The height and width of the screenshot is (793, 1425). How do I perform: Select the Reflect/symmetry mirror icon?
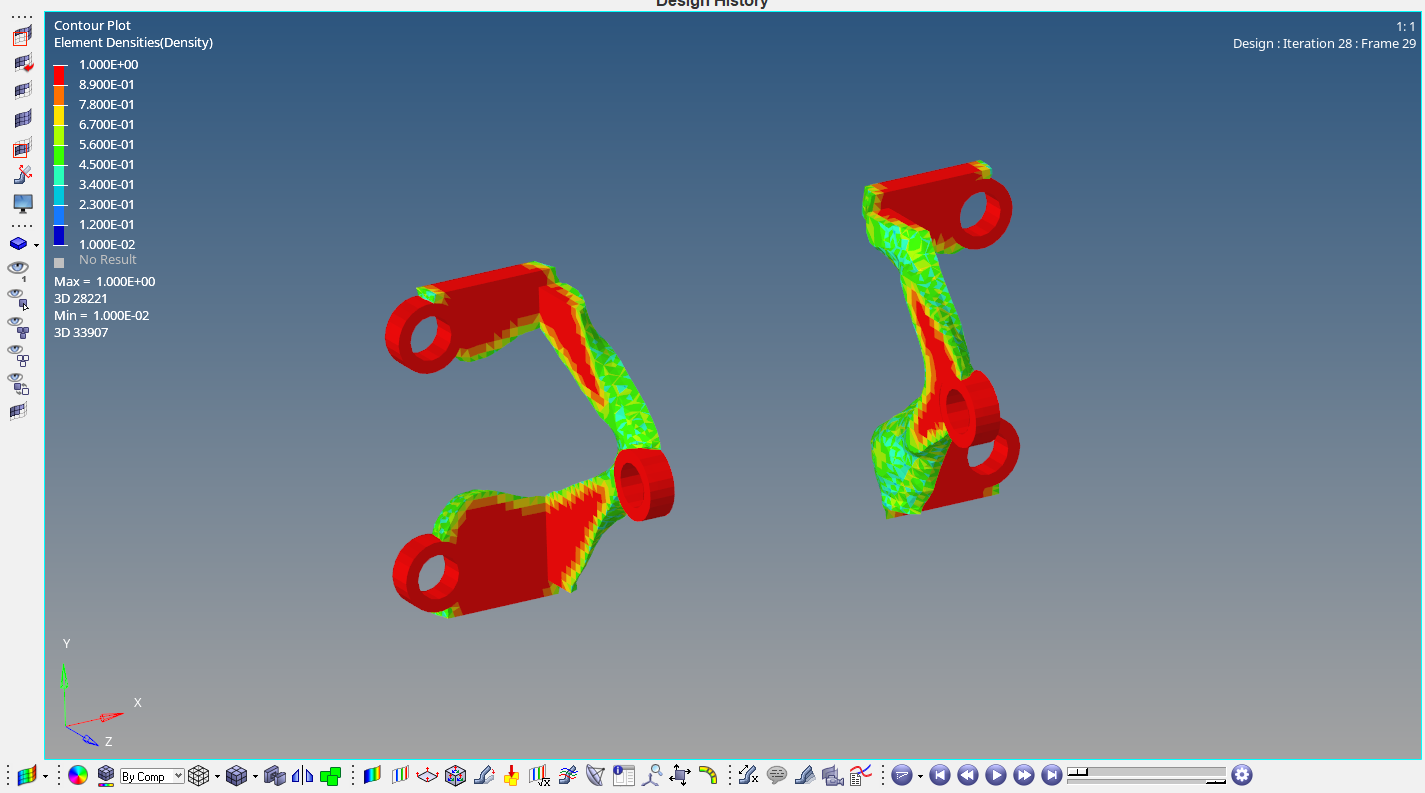click(302, 775)
